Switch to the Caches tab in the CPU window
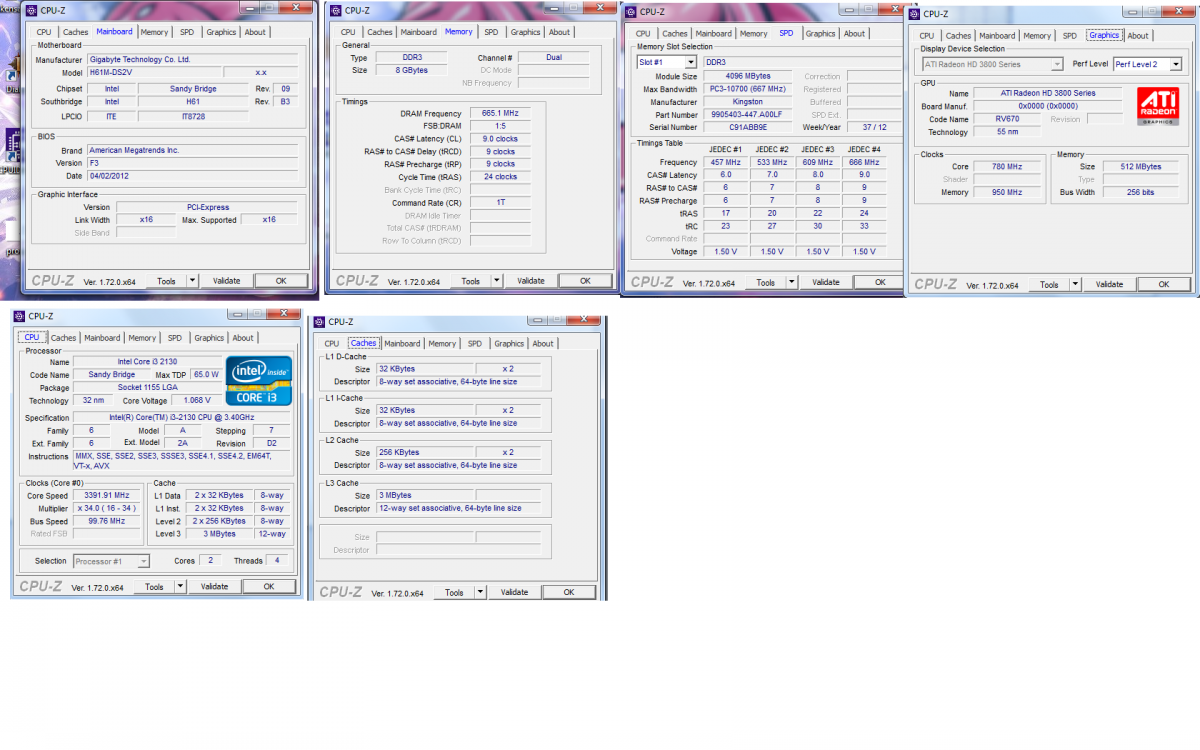This screenshot has height=750, width=1200. [64, 338]
